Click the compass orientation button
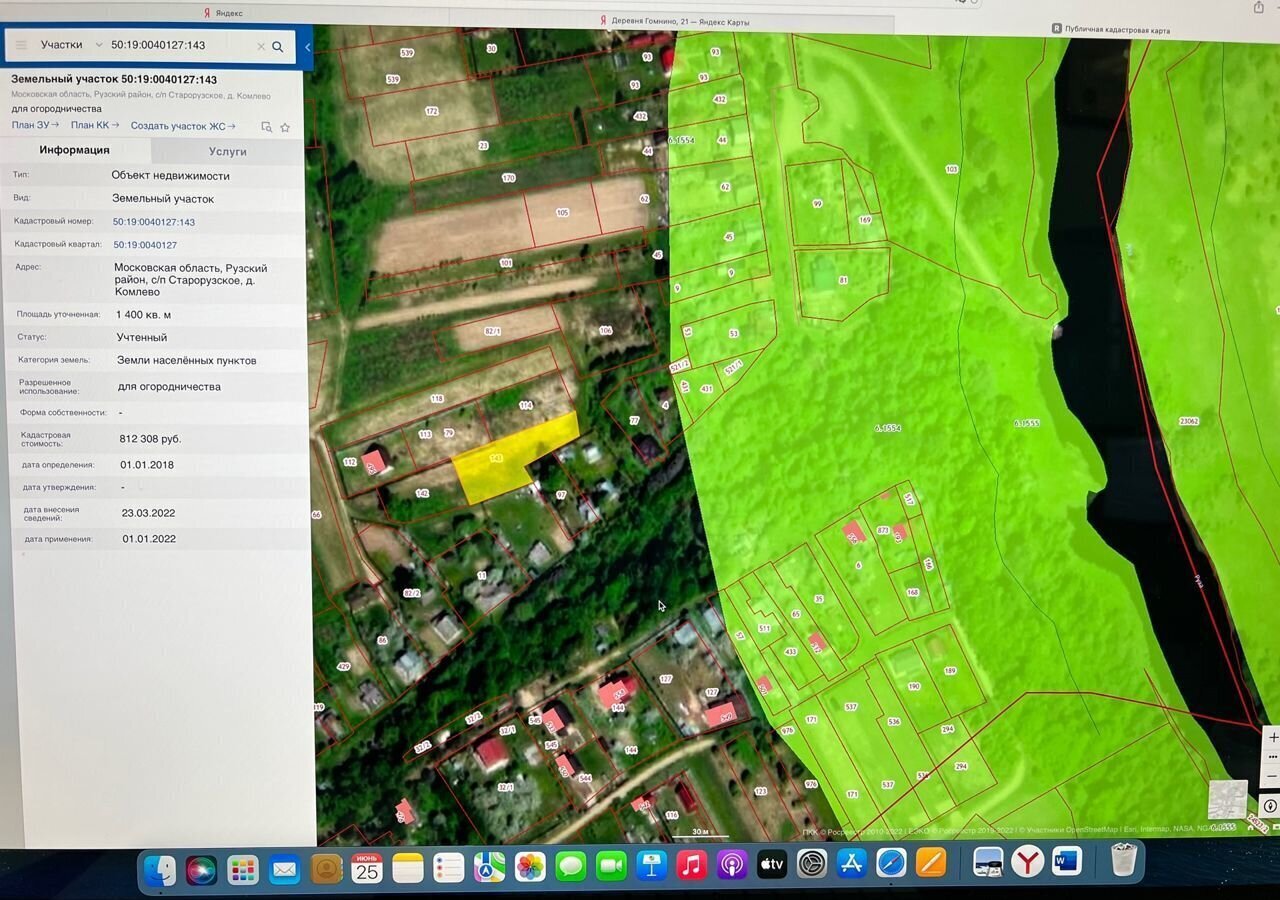Image resolution: width=1280 pixels, height=900 pixels. tap(1270, 806)
